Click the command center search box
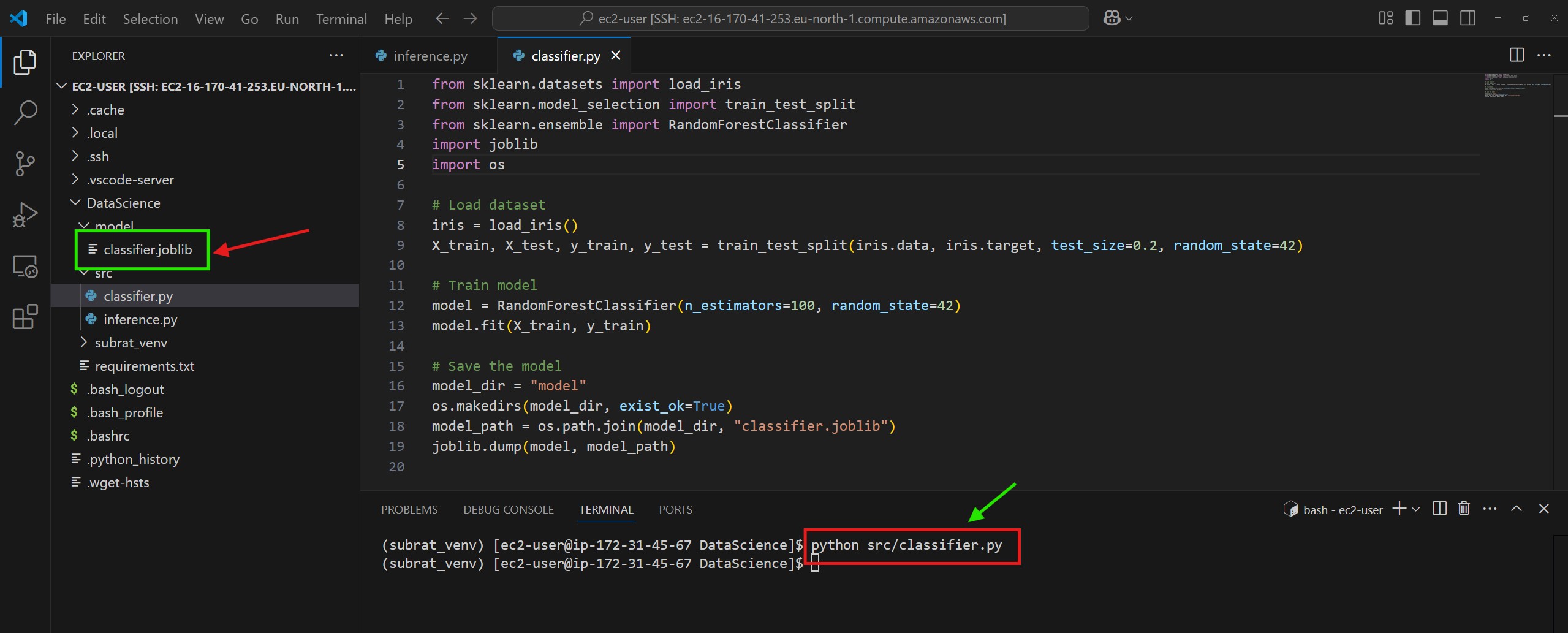This screenshot has height=633, width=1568. point(790,18)
